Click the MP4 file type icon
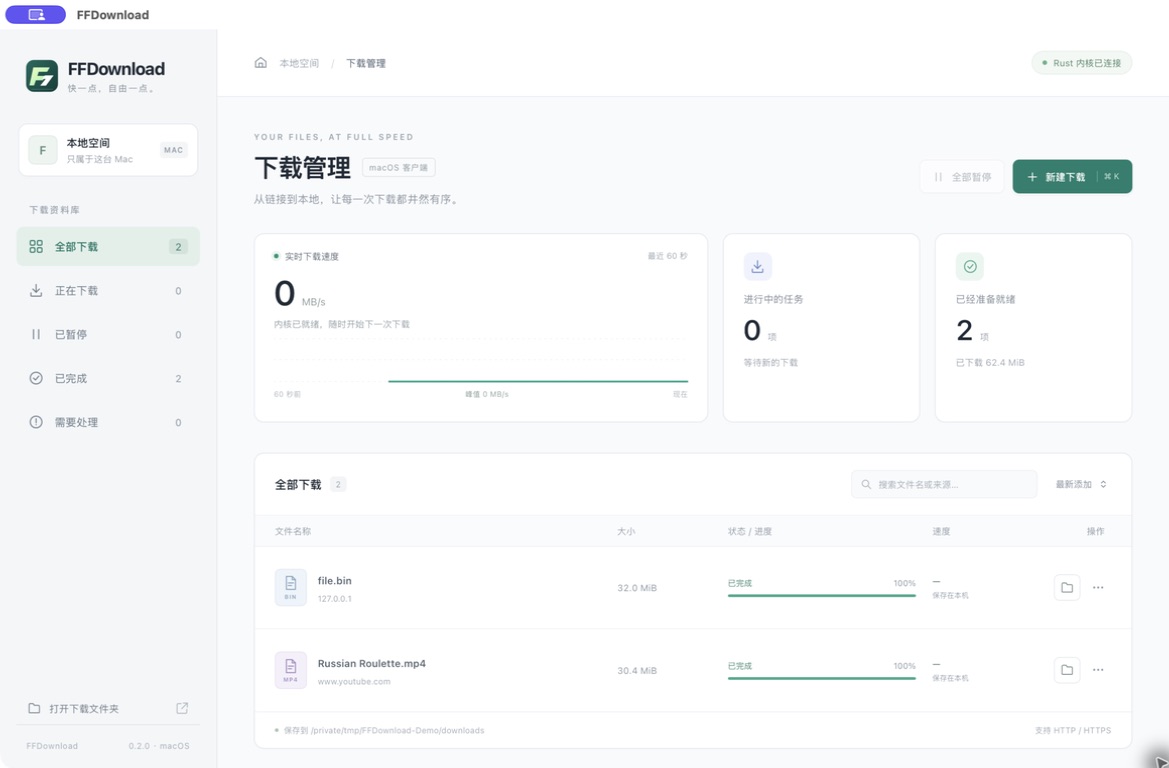The image size is (1169, 768). pyautogui.click(x=291, y=670)
